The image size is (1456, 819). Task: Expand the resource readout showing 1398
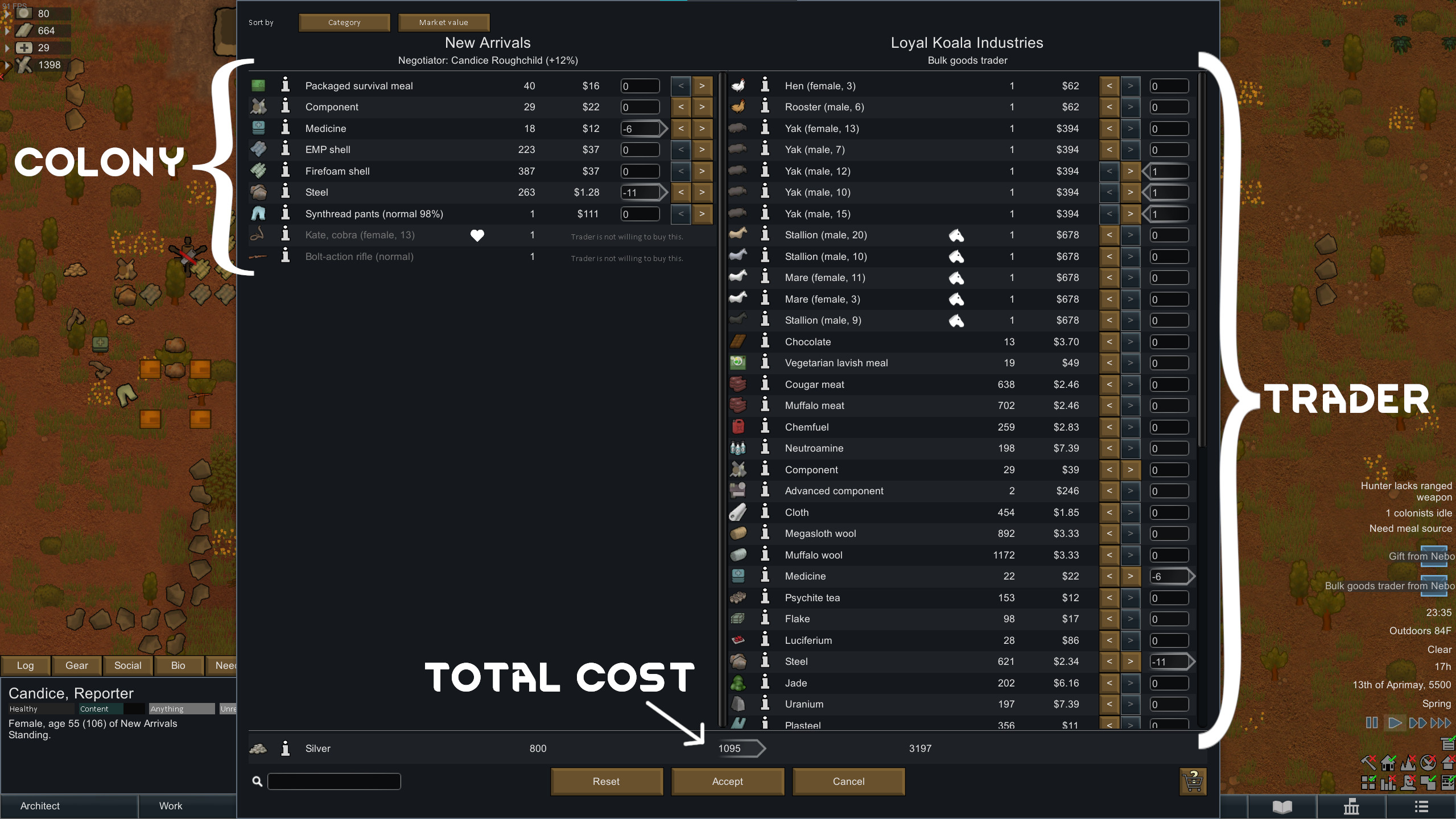click(x=7, y=65)
